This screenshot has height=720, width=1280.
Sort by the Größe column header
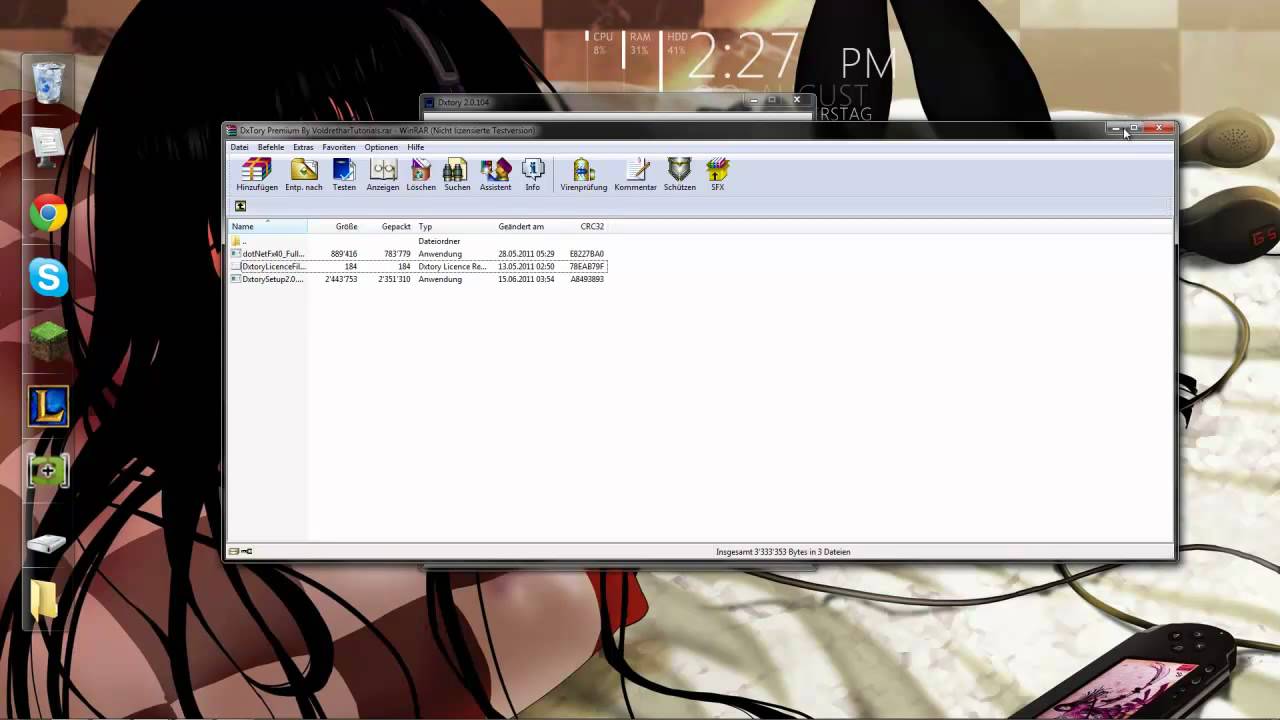click(334, 226)
